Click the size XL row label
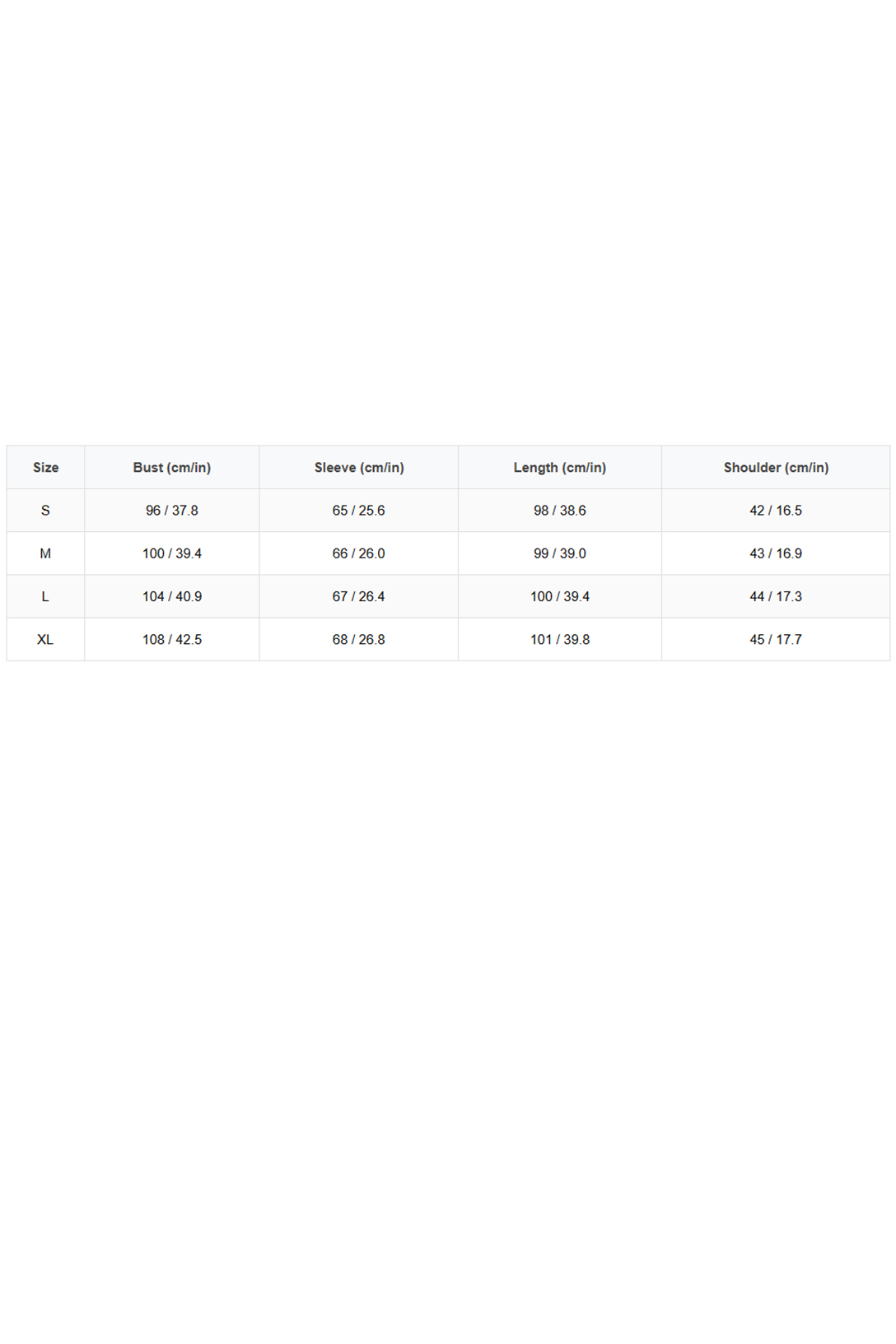This screenshot has height=1344, width=896. point(46,639)
